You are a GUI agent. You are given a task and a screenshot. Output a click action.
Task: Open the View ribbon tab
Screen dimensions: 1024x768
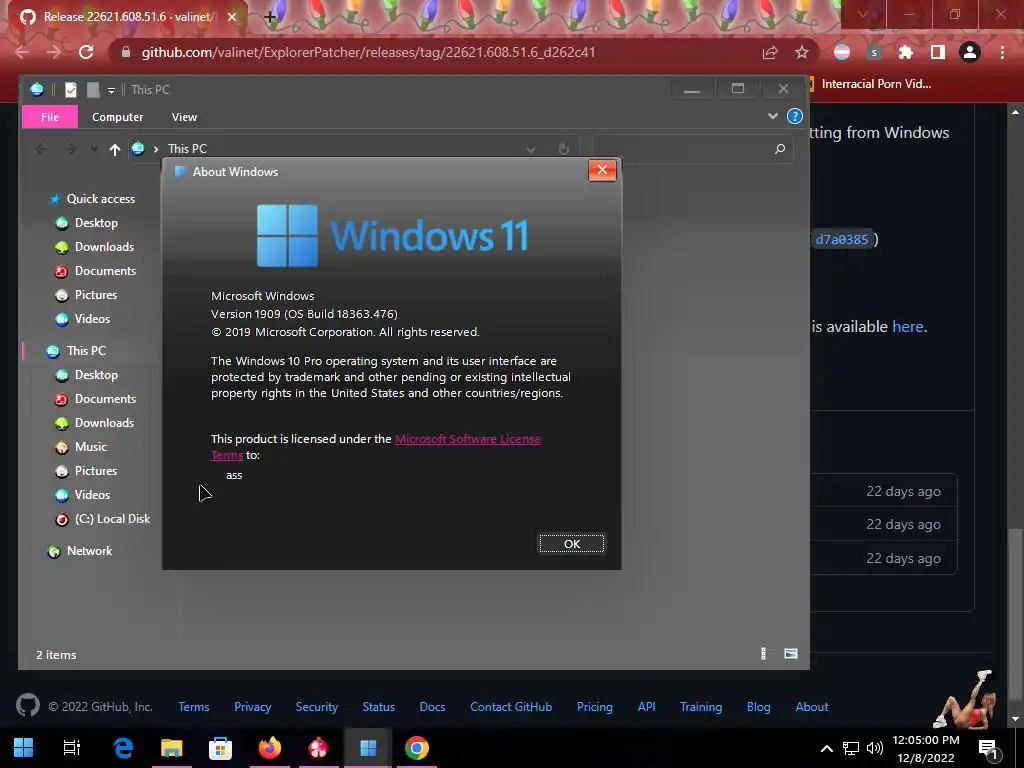click(x=184, y=117)
